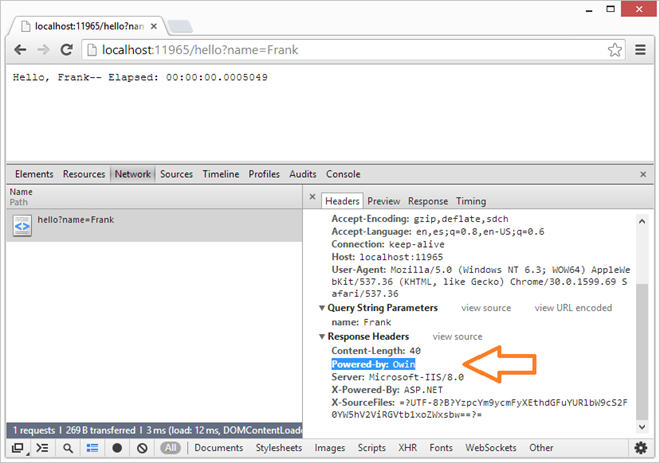The width and height of the screenshot is (660, 463).
Task: Click the highlighted Powered-by: Owin header
Action: click(373, 364)
